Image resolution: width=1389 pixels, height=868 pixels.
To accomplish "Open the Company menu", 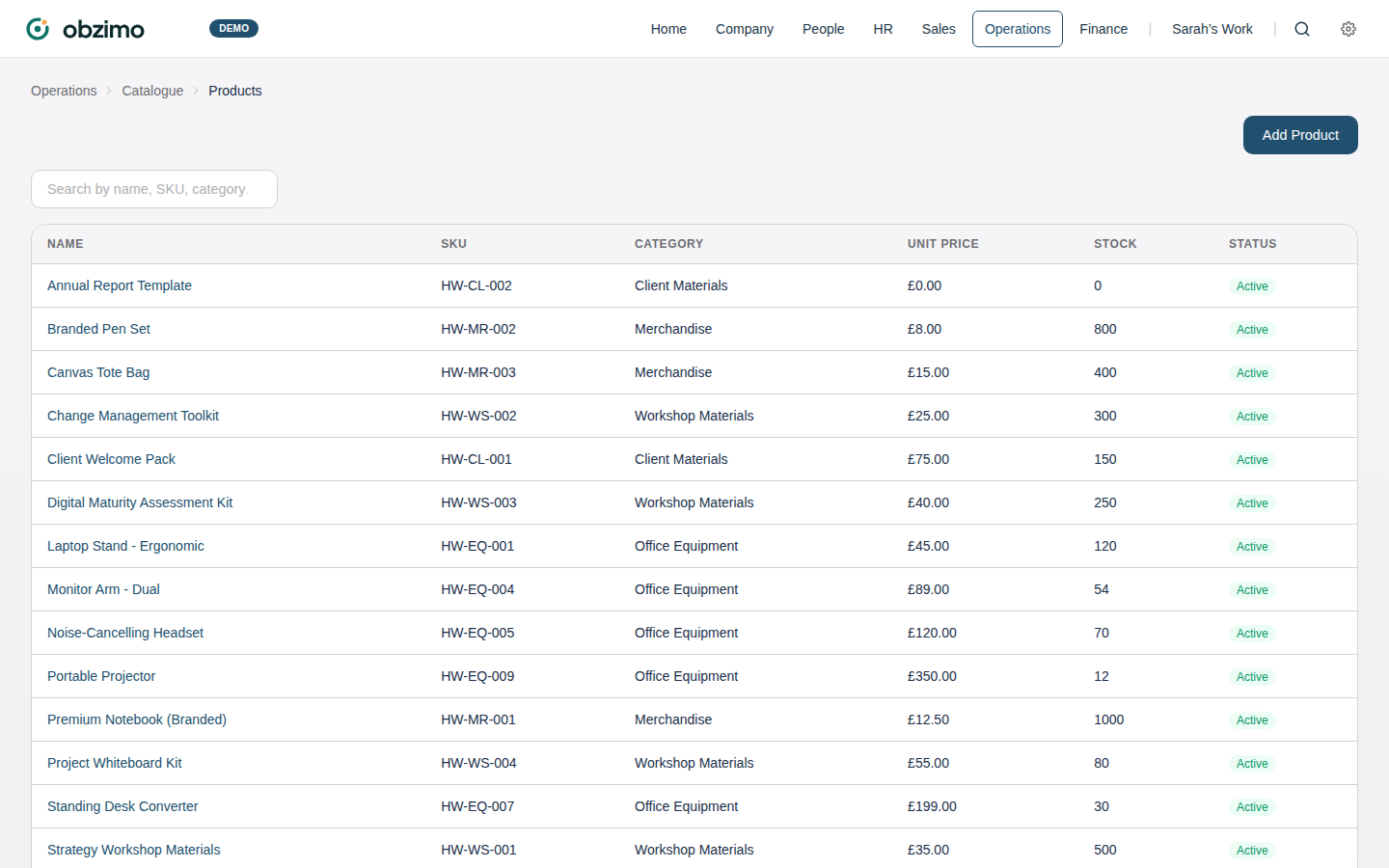I will pos(745,29).
